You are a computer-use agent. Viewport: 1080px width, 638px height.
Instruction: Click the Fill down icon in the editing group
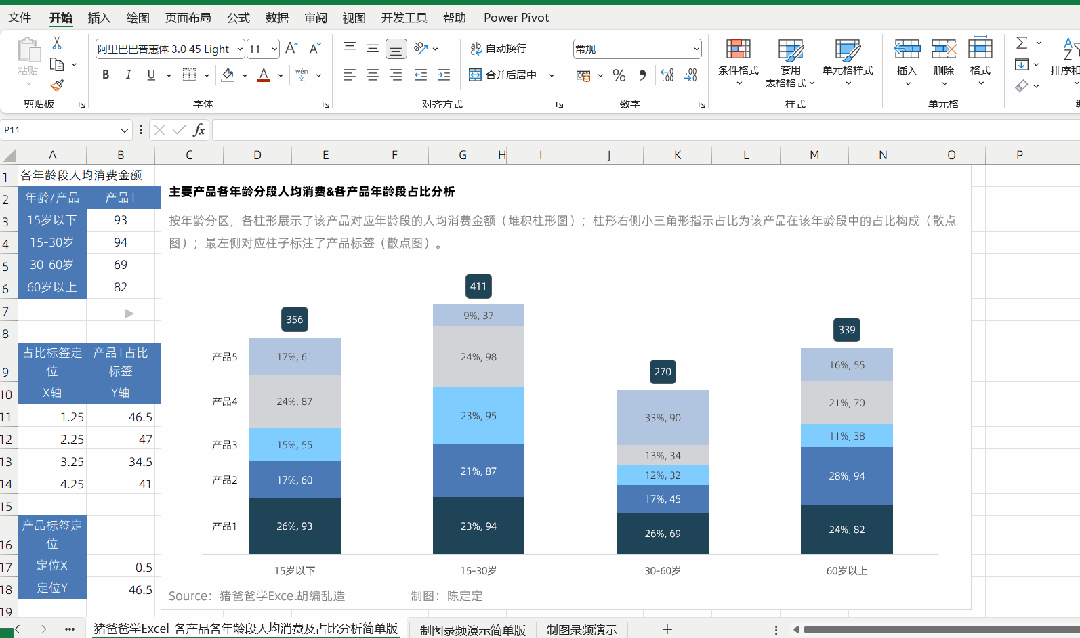tap(1022, 65)
